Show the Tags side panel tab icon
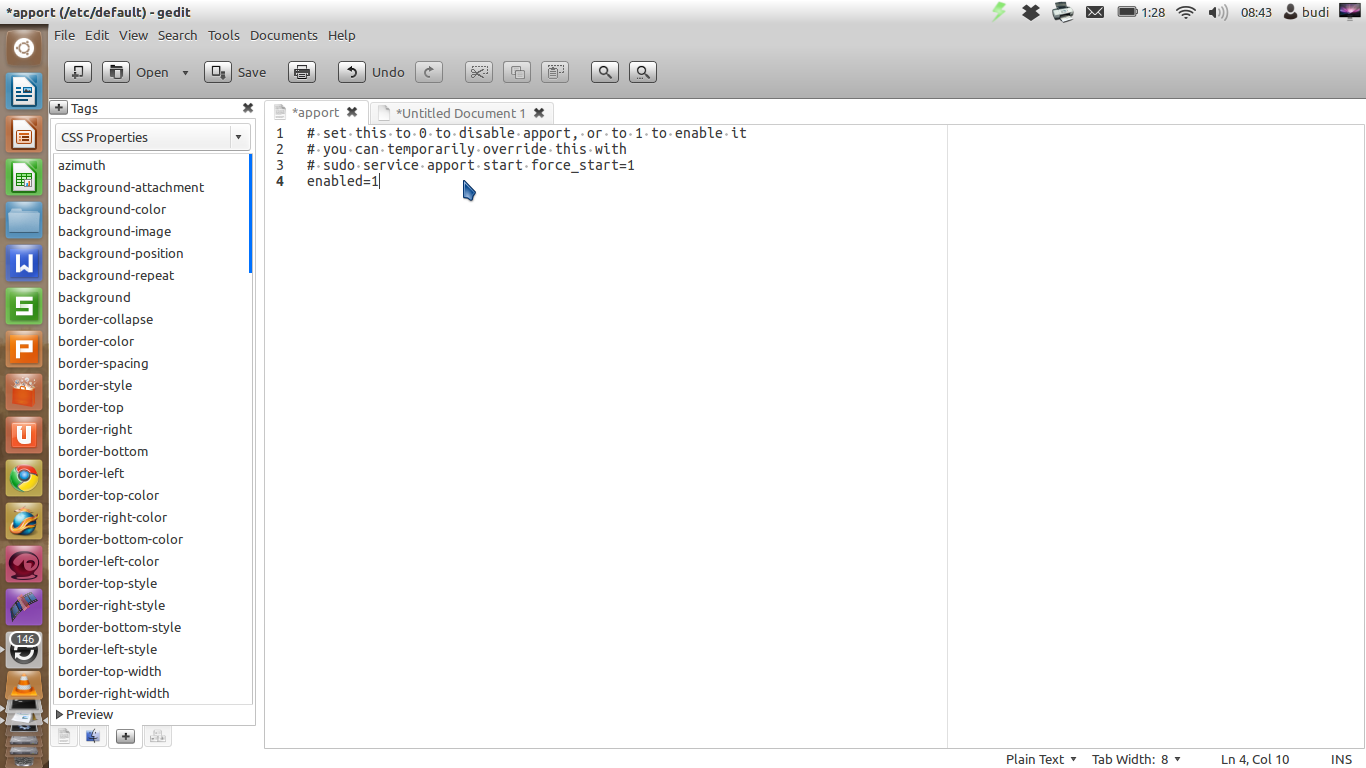Image resolution: width=1366 pixels, height=768 pixels. [x=125, y=736]
